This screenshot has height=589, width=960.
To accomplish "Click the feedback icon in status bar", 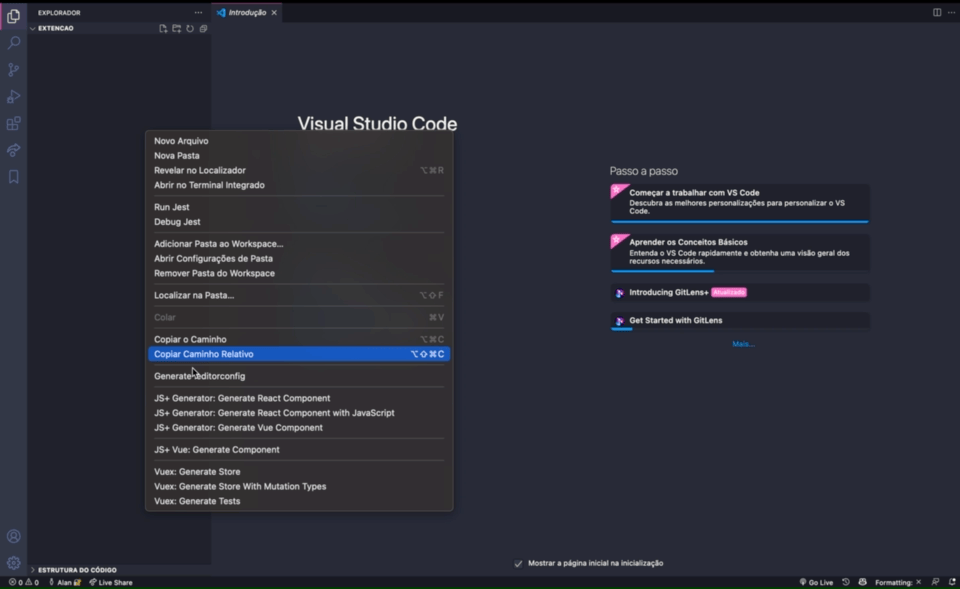I will click(935, 582).
